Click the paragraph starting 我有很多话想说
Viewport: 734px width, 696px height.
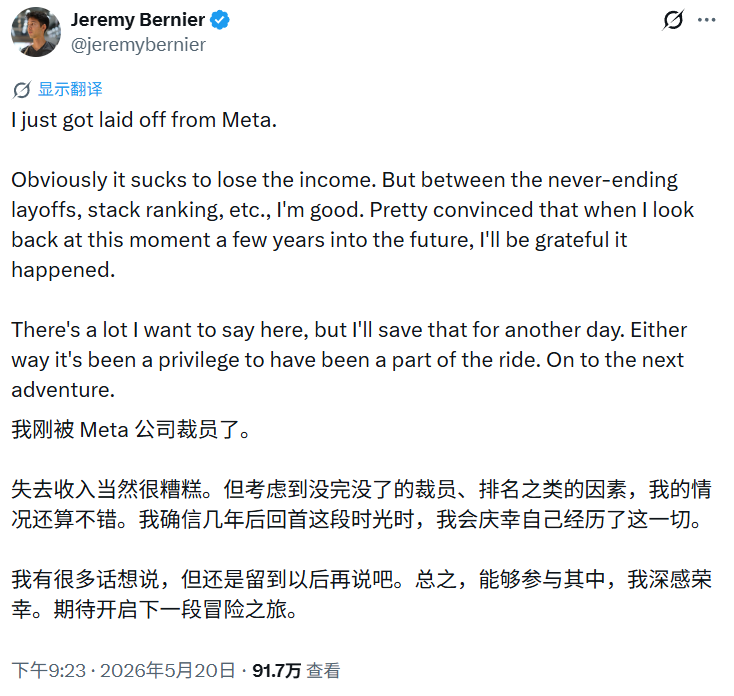click(x=361, y=594)
